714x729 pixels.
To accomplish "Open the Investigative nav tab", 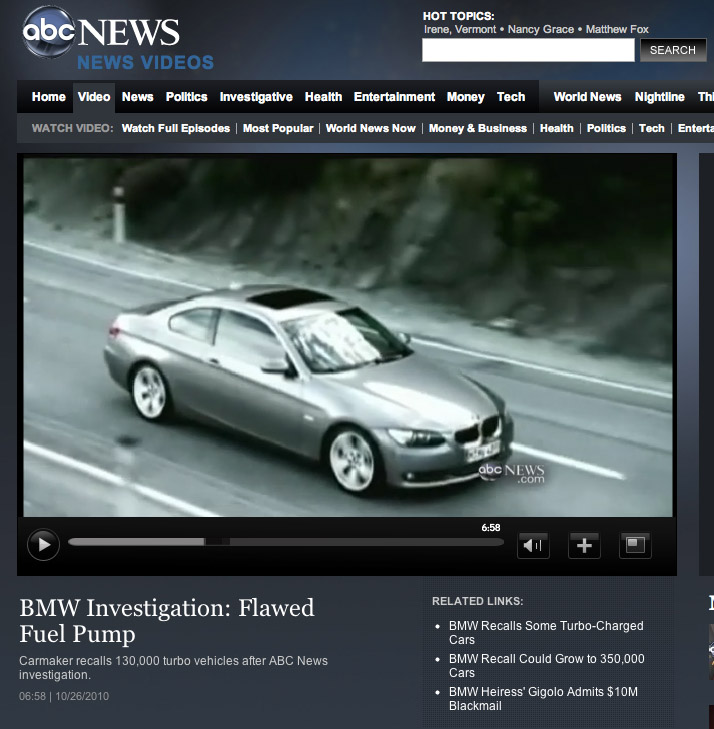I will point(256,97).
